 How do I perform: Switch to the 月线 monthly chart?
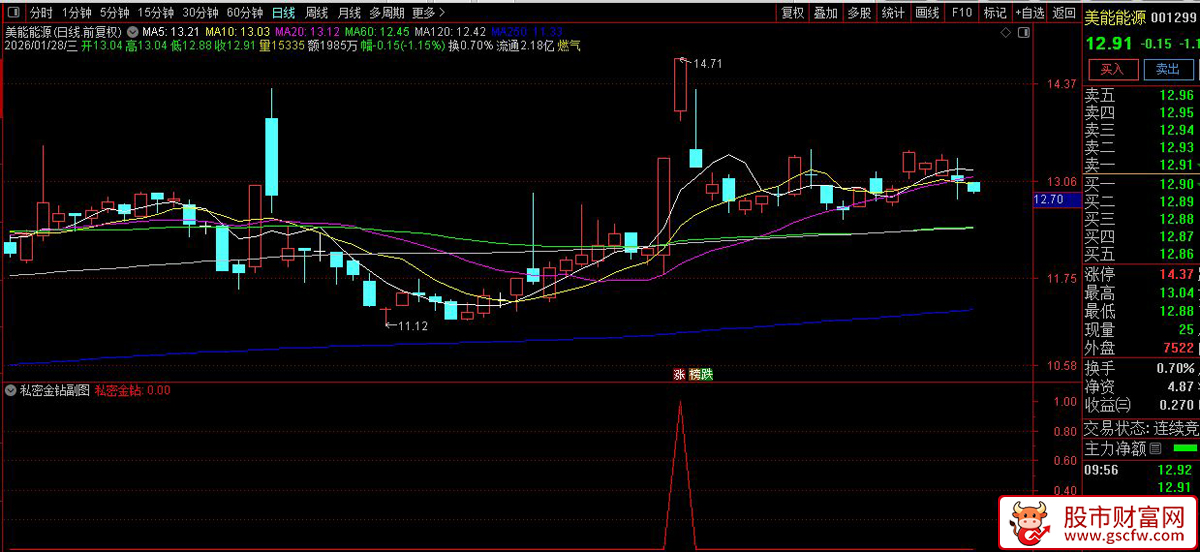click(349, 13)
